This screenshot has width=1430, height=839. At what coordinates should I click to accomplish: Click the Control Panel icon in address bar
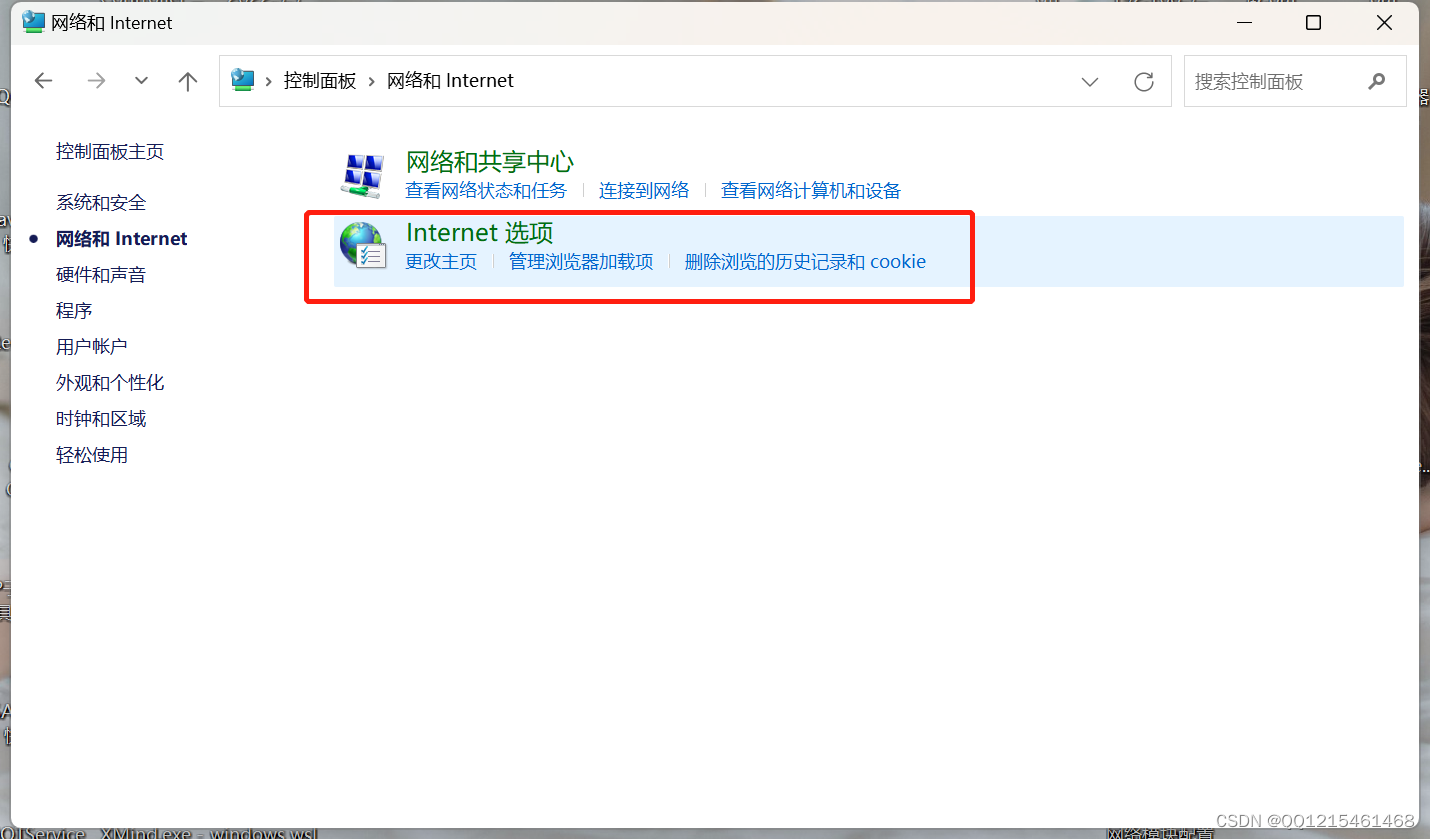(242, 81)
